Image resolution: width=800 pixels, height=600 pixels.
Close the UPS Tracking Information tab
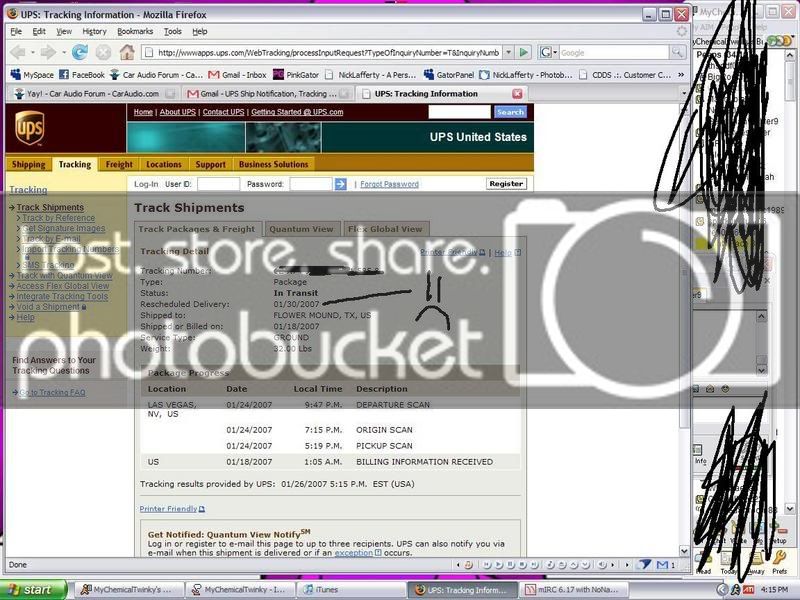[517, 94]
